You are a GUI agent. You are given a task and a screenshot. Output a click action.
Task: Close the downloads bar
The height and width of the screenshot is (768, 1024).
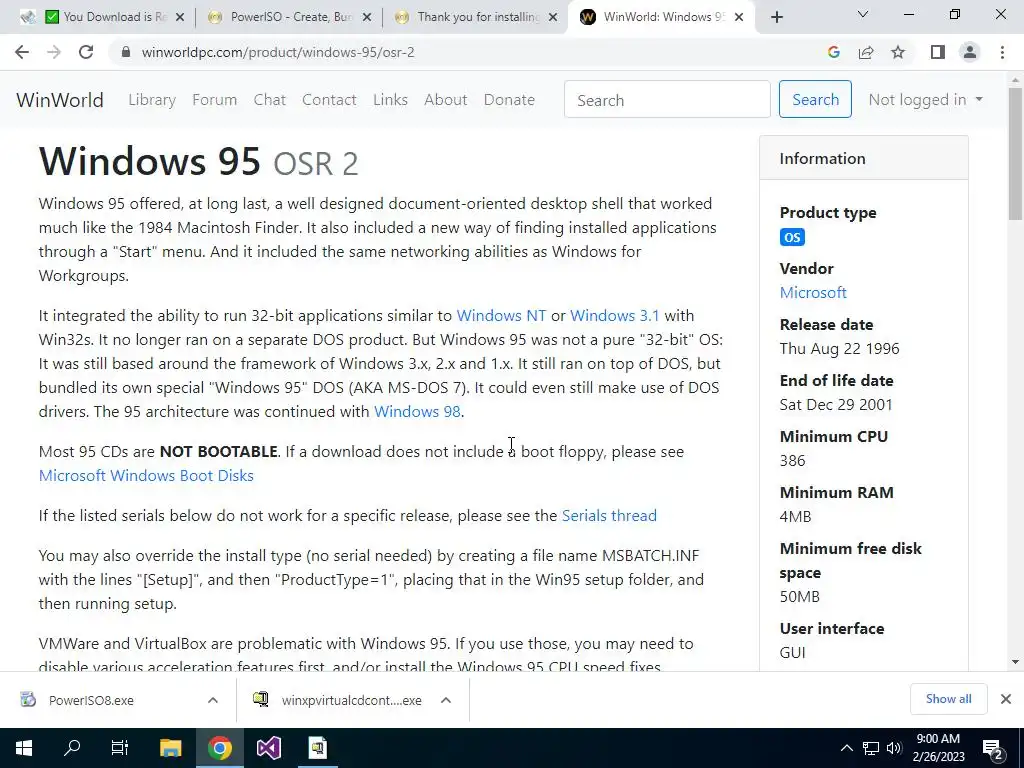1006,699
